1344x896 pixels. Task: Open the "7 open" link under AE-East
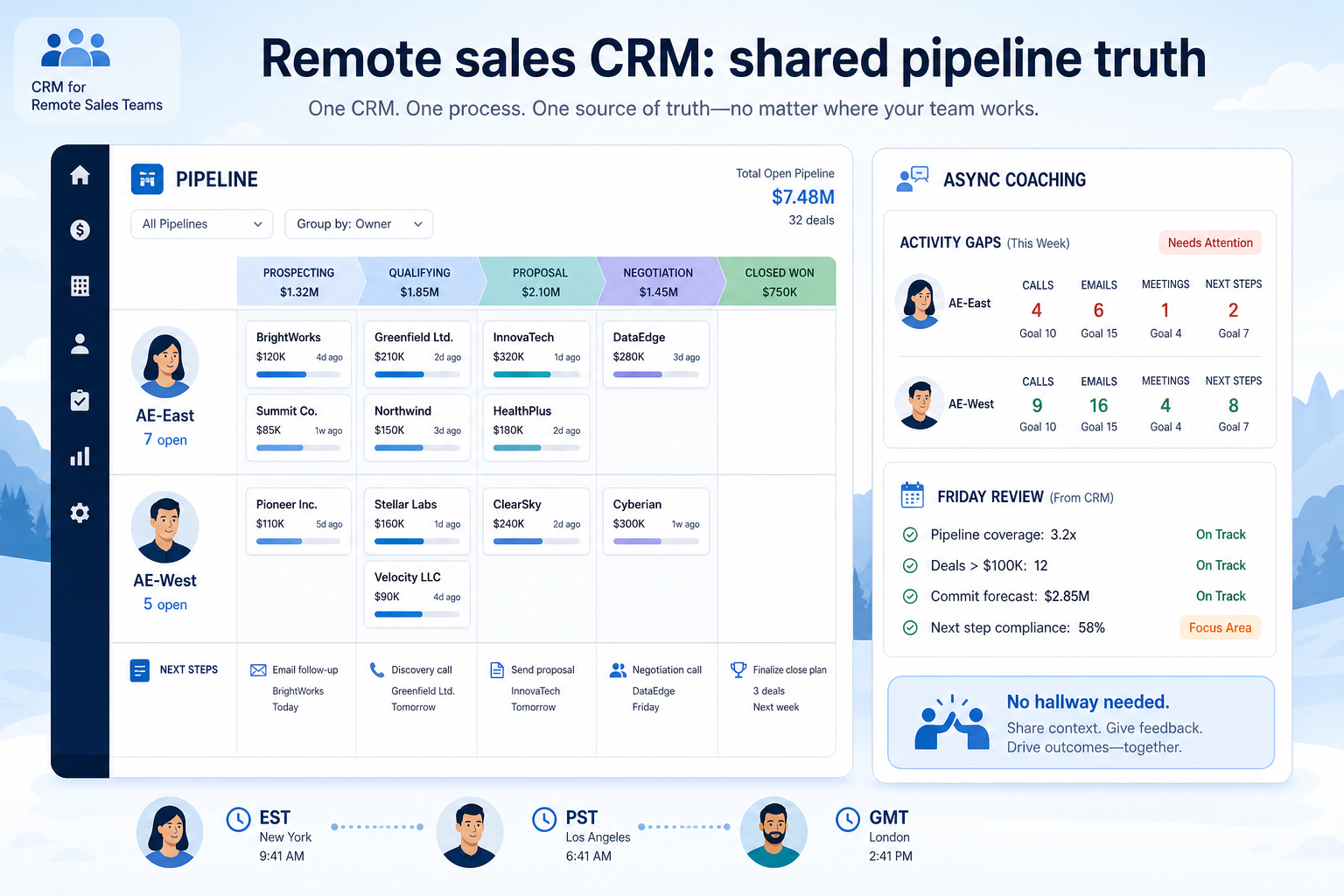coord(165,439)
